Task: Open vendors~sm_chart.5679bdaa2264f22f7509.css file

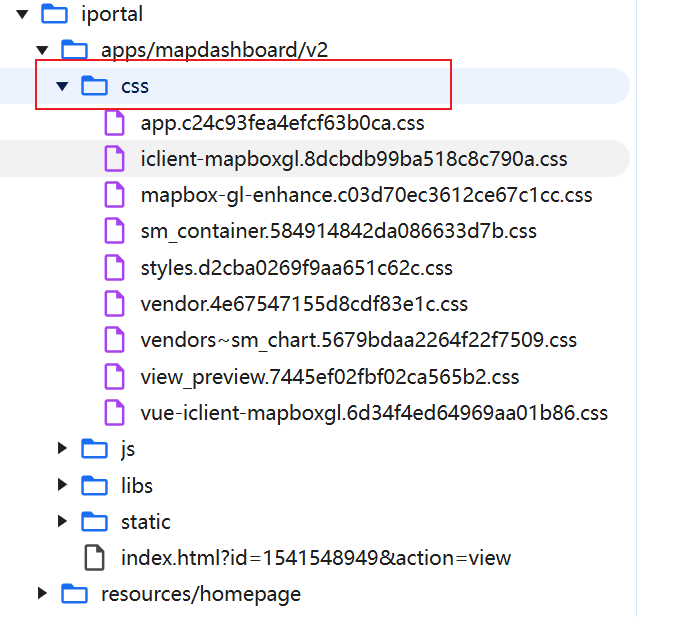Action: pyautogui.click(x=358, y=340)
